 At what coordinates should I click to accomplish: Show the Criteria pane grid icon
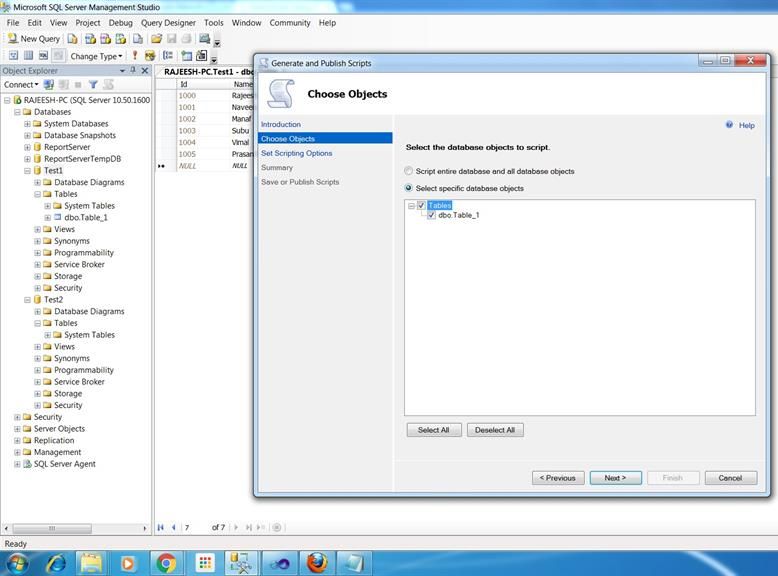pyautogui.click(x=28, y=56)
